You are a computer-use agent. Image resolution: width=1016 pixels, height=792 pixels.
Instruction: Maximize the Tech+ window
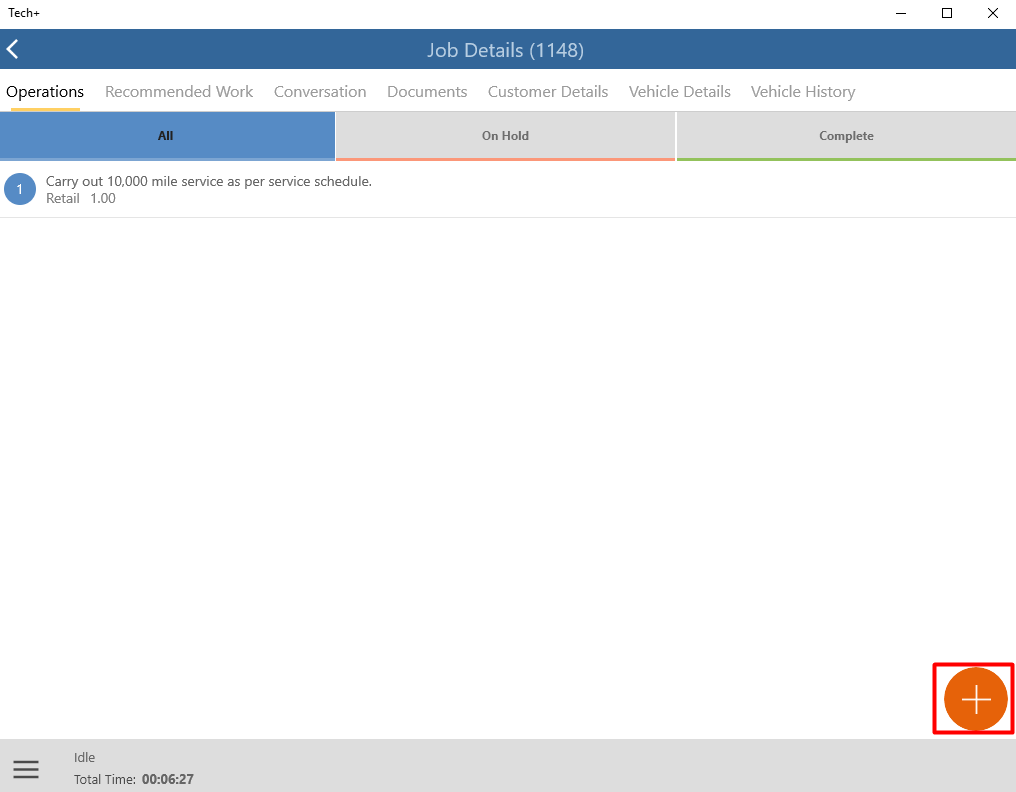pyautogui.click(x=947, y=13)
